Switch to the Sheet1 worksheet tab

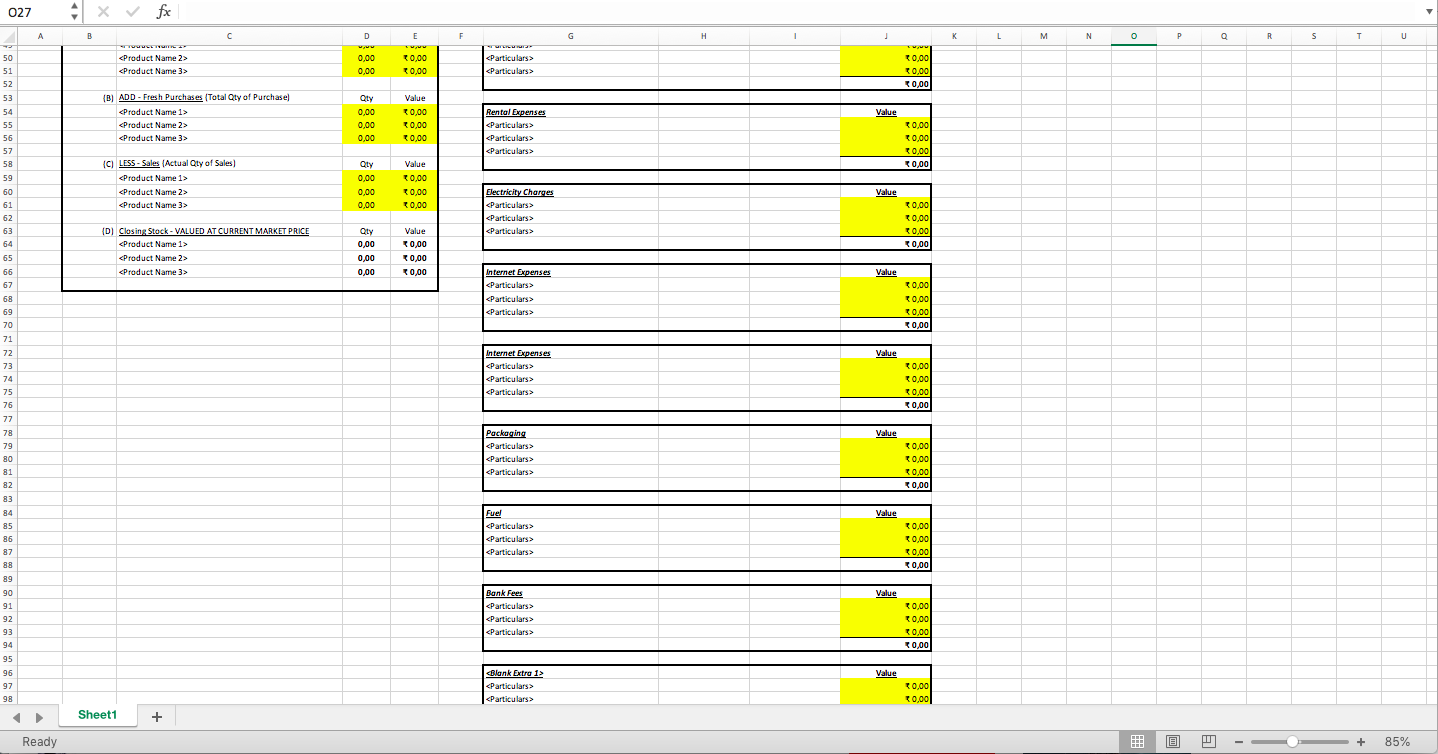97,715
